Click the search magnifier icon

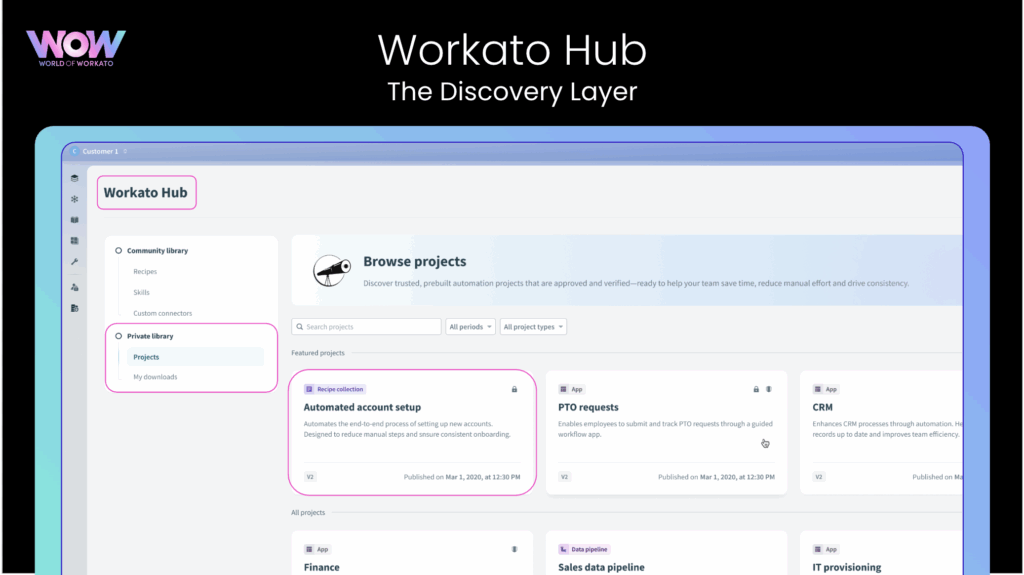click(300, 327)
